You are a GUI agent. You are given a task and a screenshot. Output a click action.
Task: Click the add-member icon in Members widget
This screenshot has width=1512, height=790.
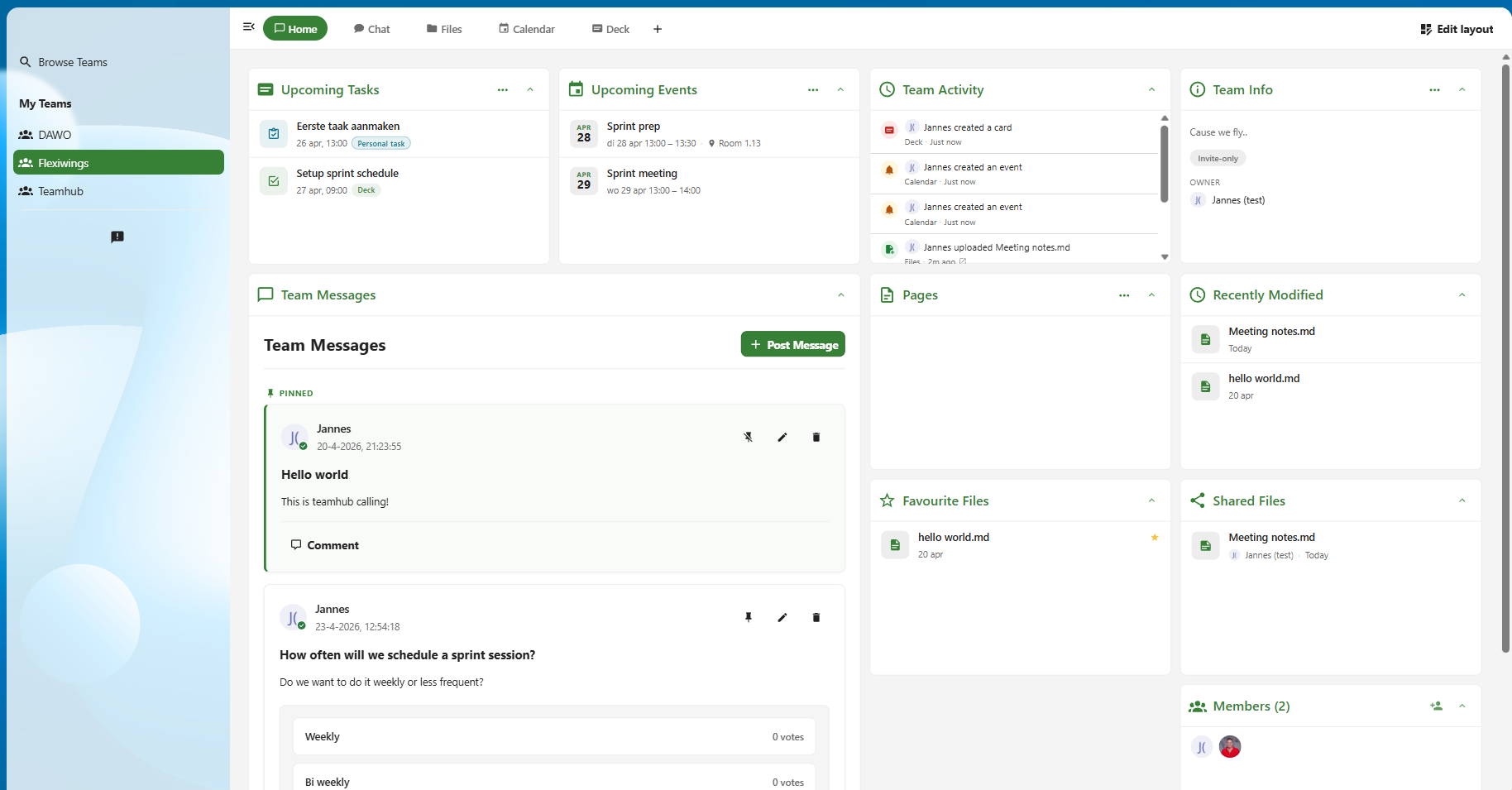(x=1437, y=706)
